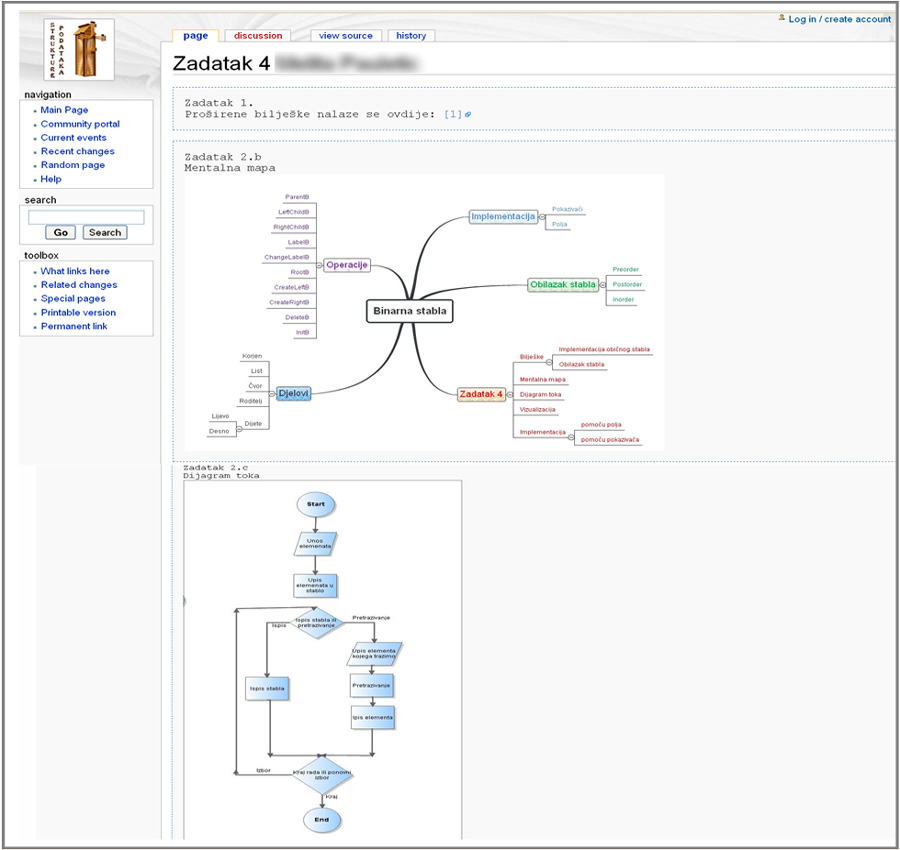900x850 pixels.
Task: Click the Strukture Podataka wiki logo
Action: pyautogui.click(x=79, y=49)
